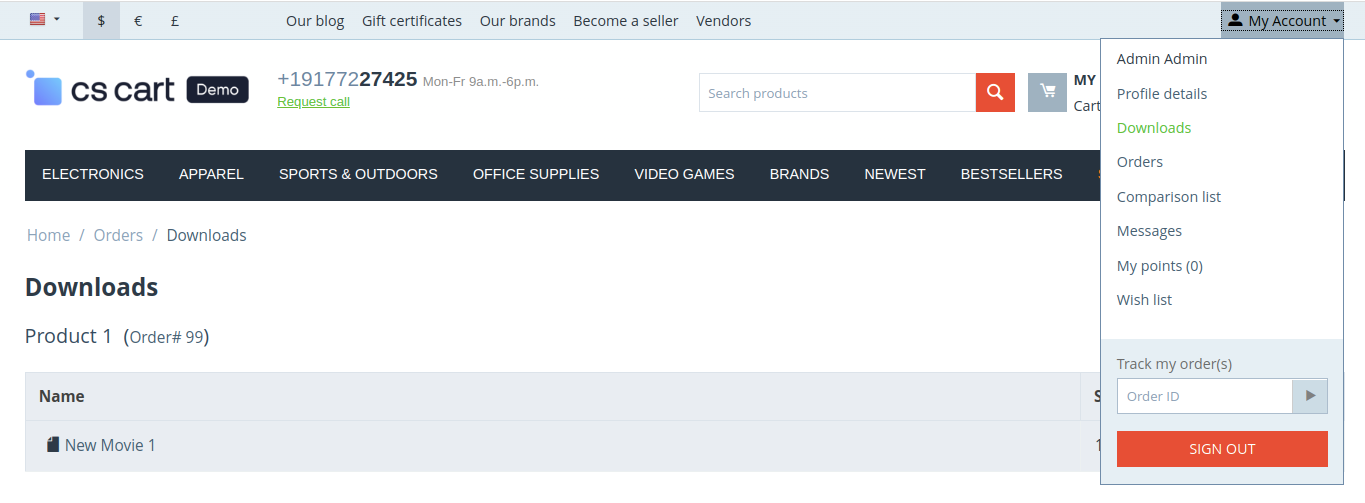The height and width of the screenshot is (503, 1365).
Task: Switch currency to pound sterling
Action: pos(175,21)
